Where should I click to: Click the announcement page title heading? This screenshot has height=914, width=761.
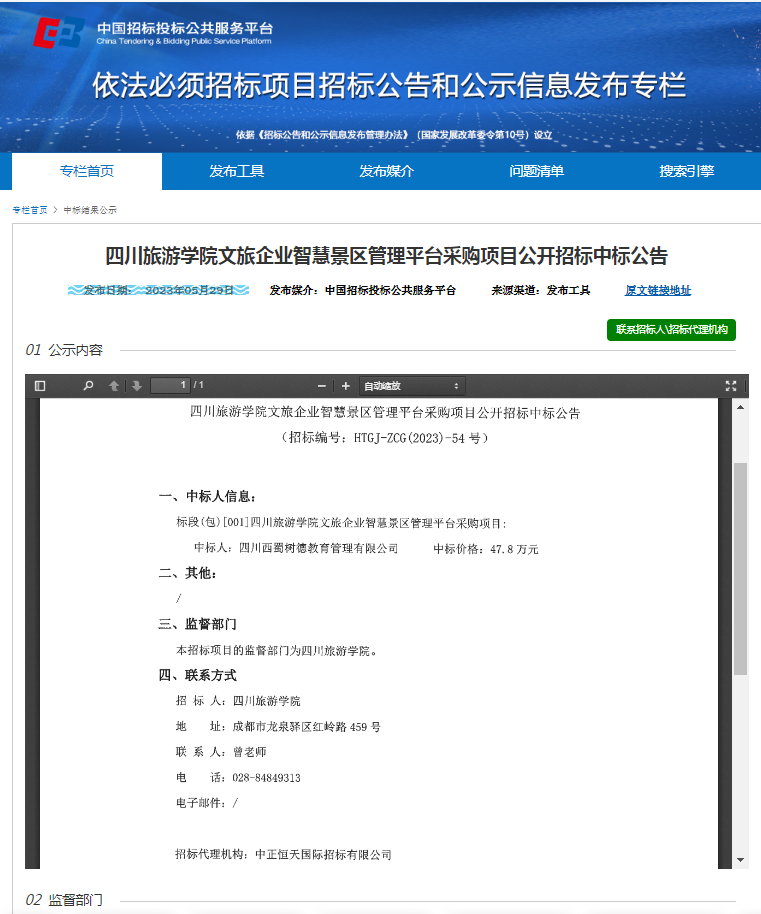click(386, 256)
